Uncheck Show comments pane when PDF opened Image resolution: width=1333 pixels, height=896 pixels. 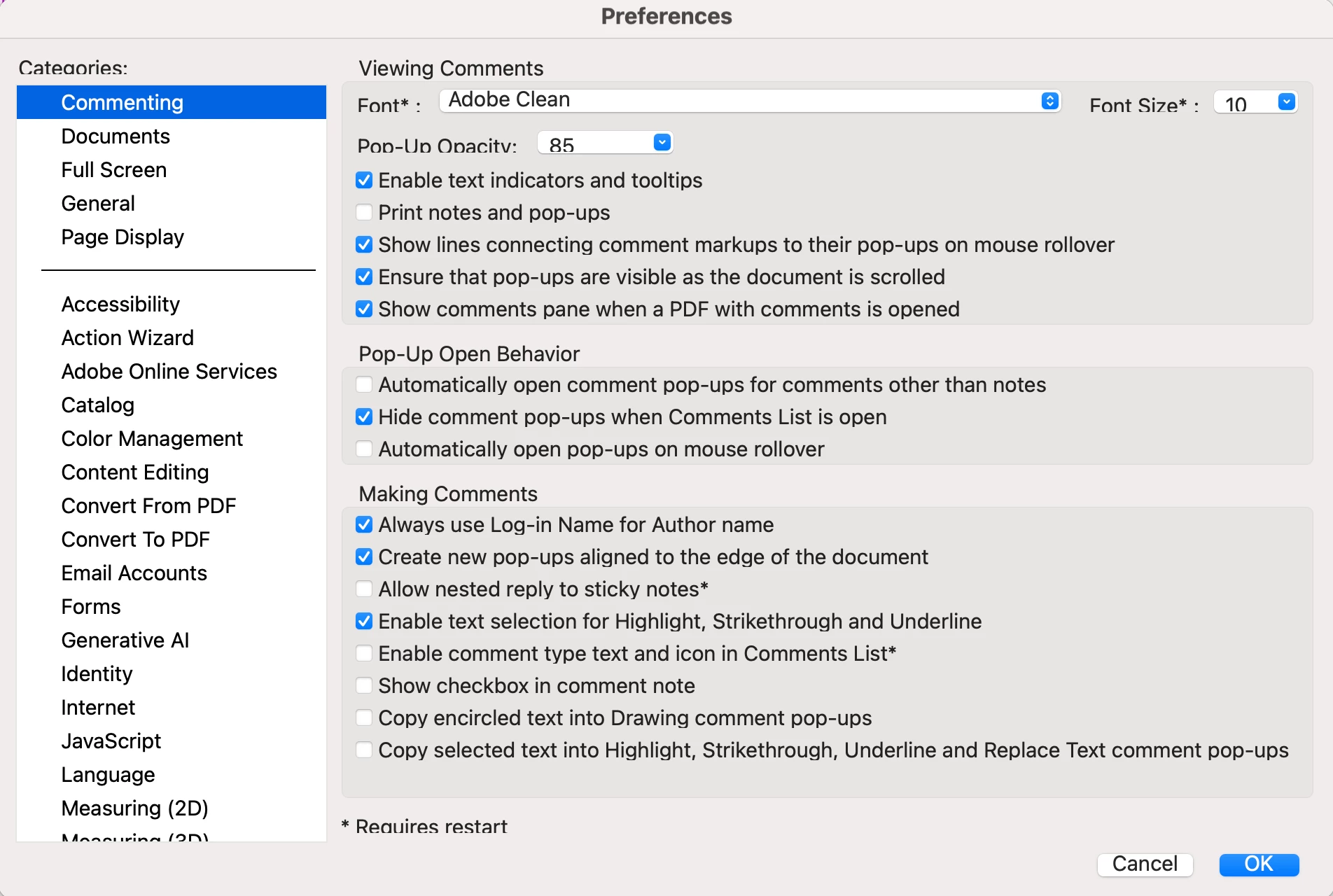click(364, 309)
